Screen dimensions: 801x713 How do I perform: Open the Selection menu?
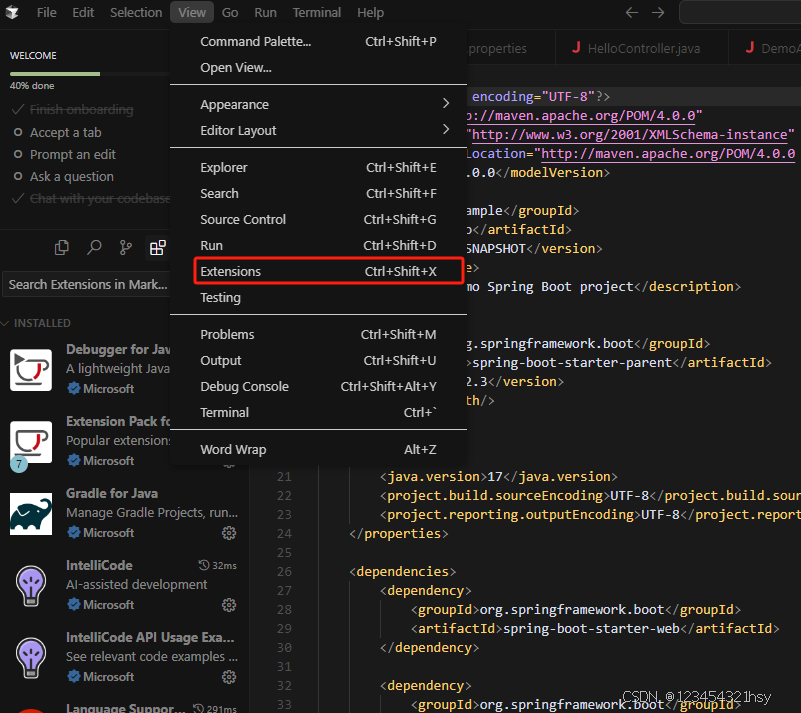point(136,12)
